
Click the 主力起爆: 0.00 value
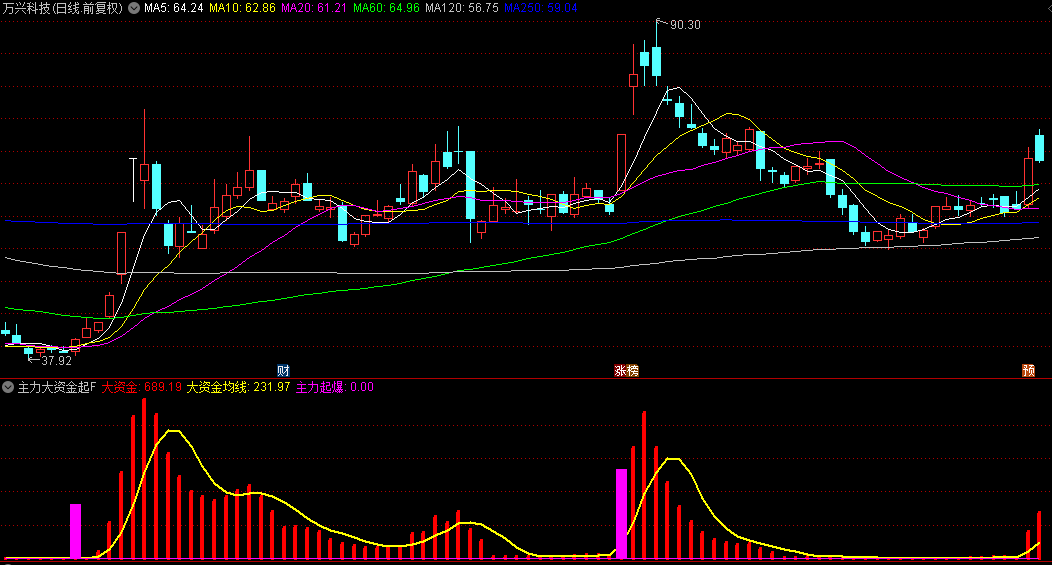[335, 387]
